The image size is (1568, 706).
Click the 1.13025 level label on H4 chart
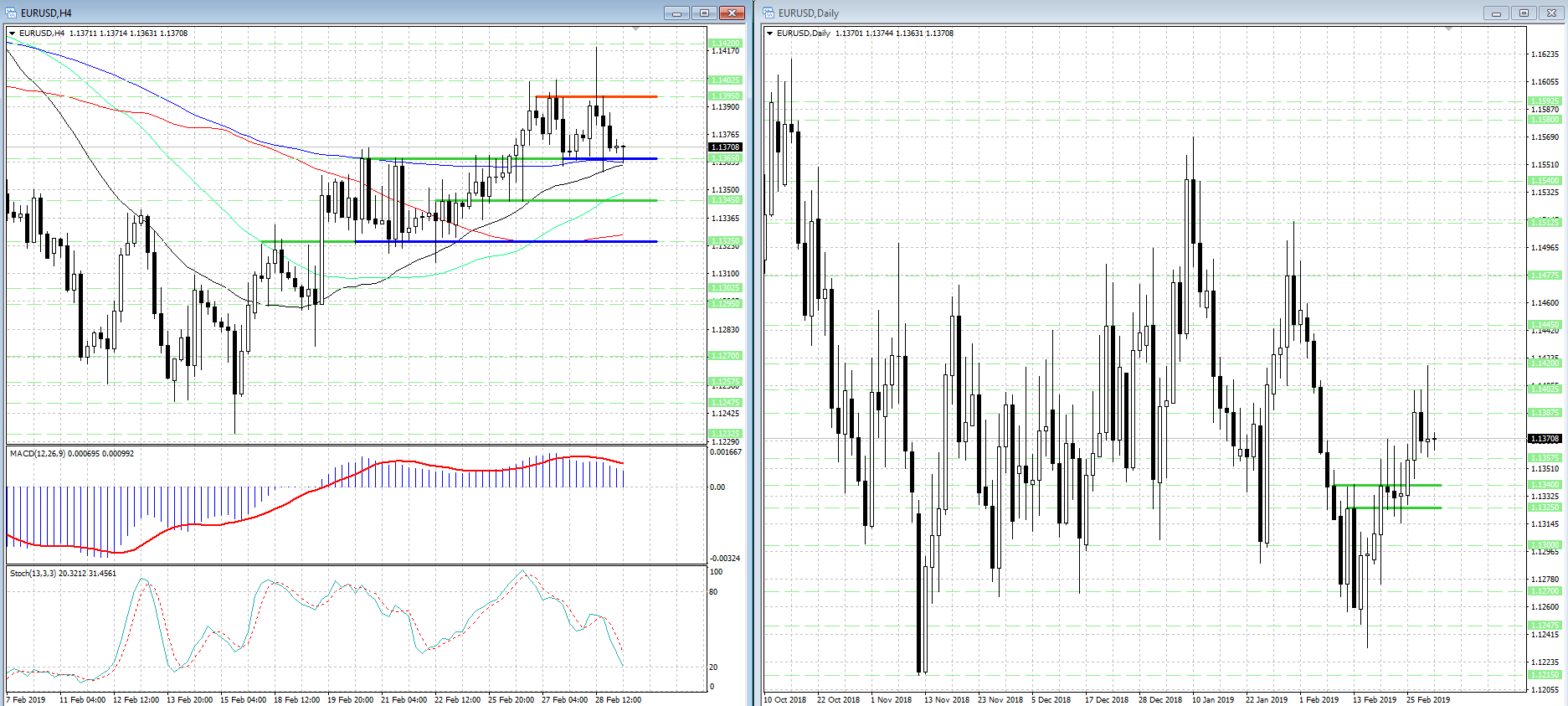(725, 288)
